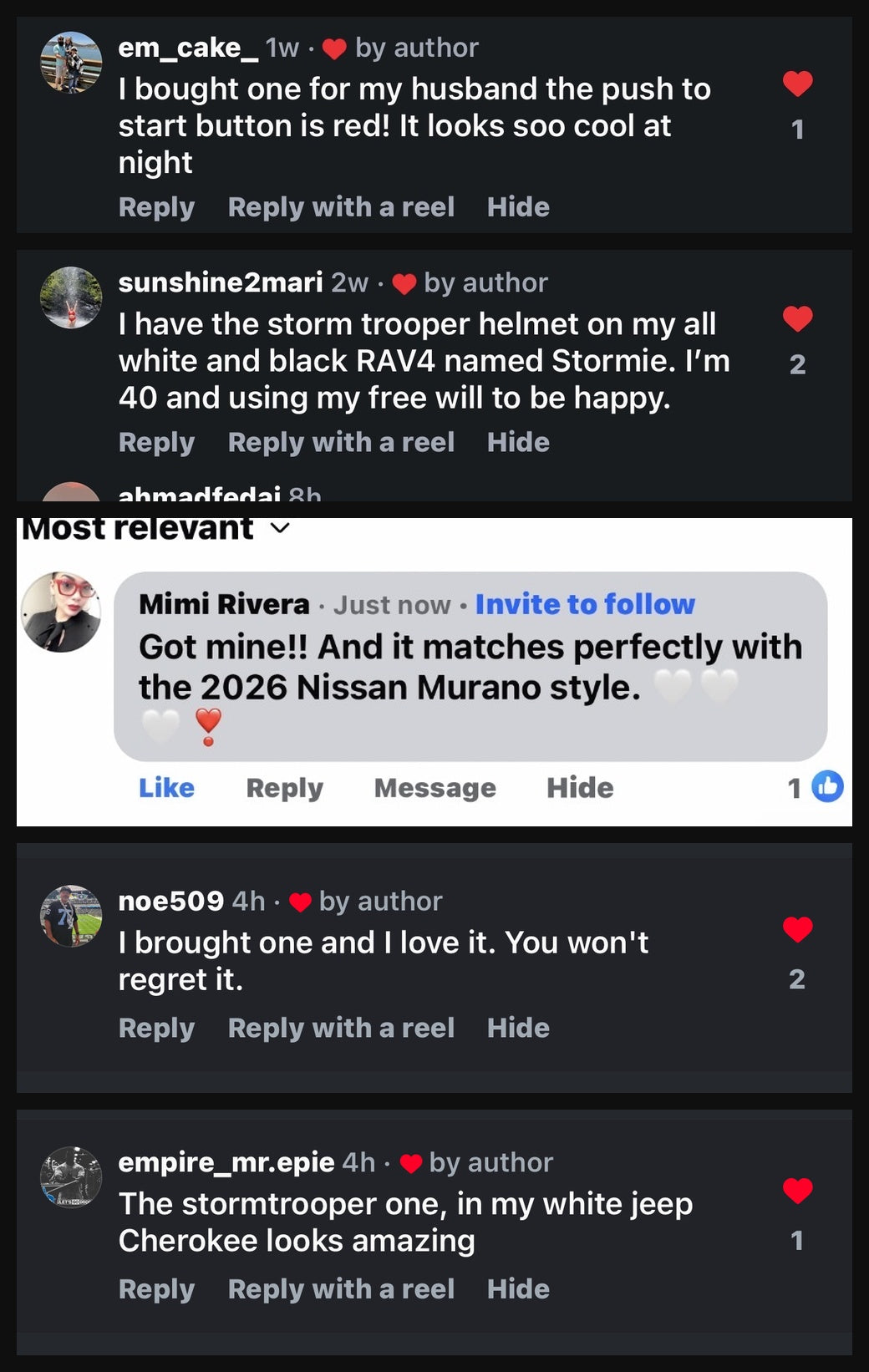View Mimi Rivera's profile photo
869x1372 pixels.
coord(61,612)
